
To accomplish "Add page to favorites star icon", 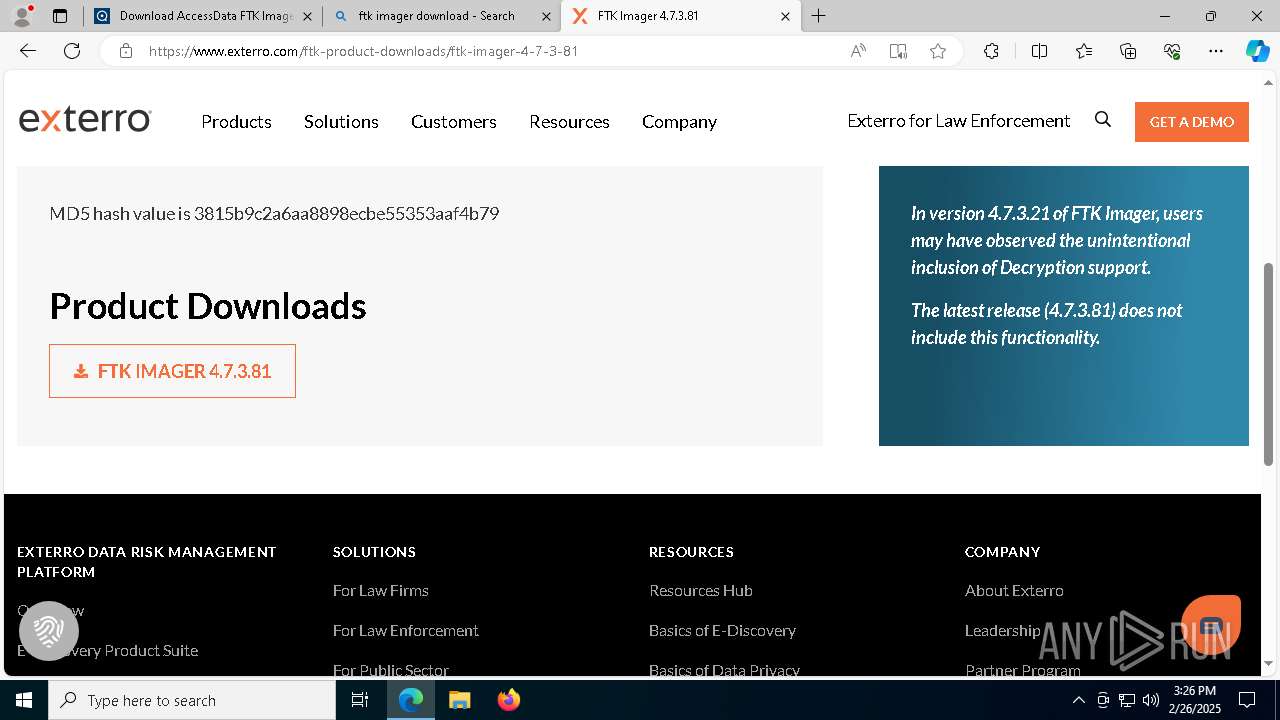I will click(938, 51).
